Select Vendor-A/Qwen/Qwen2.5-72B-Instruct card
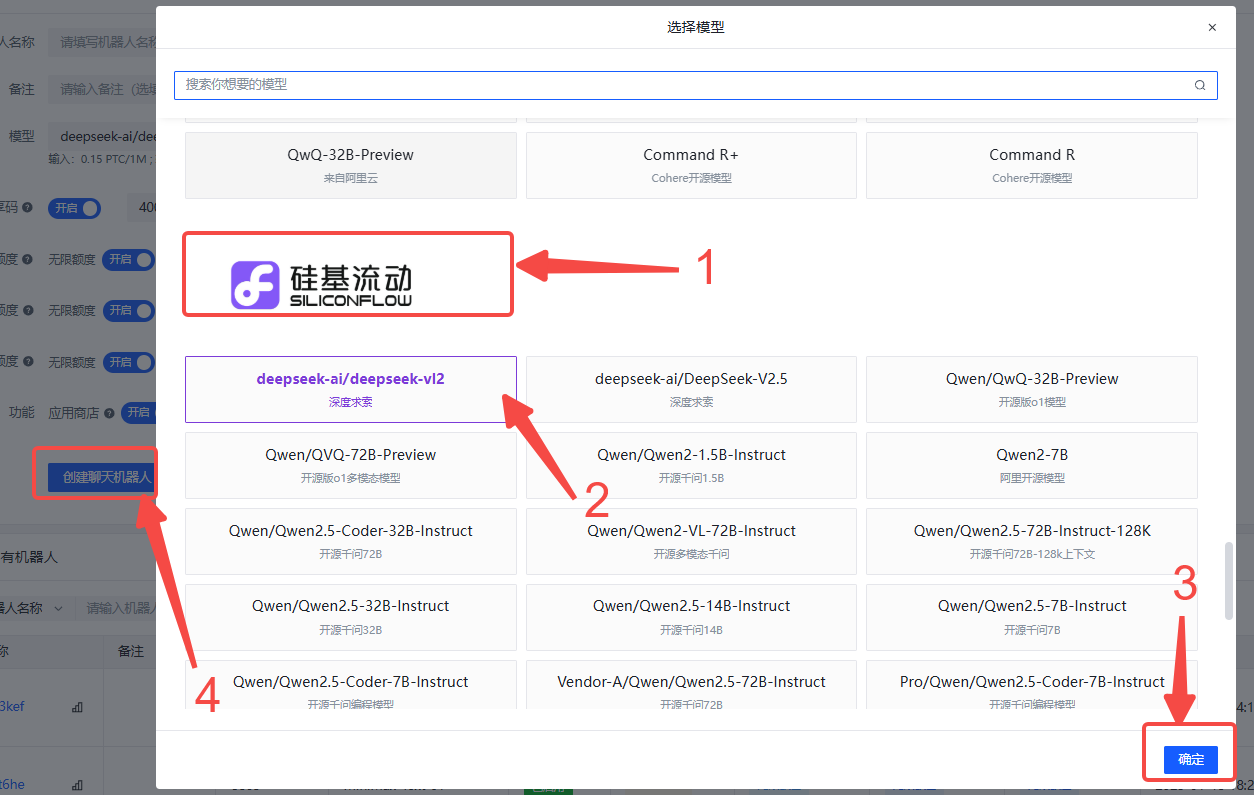1254x795 pixels. coord(691,685)
